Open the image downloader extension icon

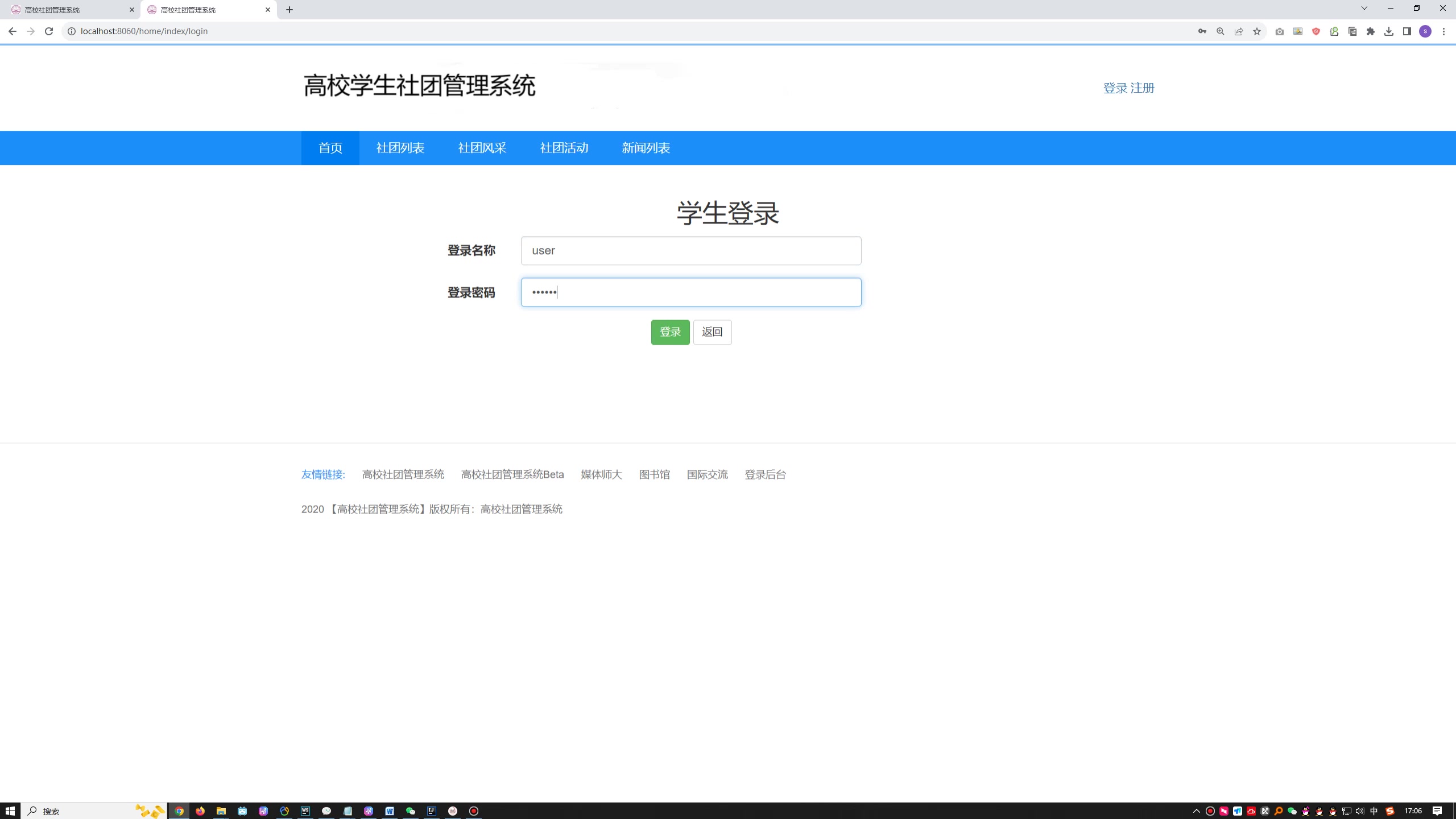click(x=1298, y=31)
